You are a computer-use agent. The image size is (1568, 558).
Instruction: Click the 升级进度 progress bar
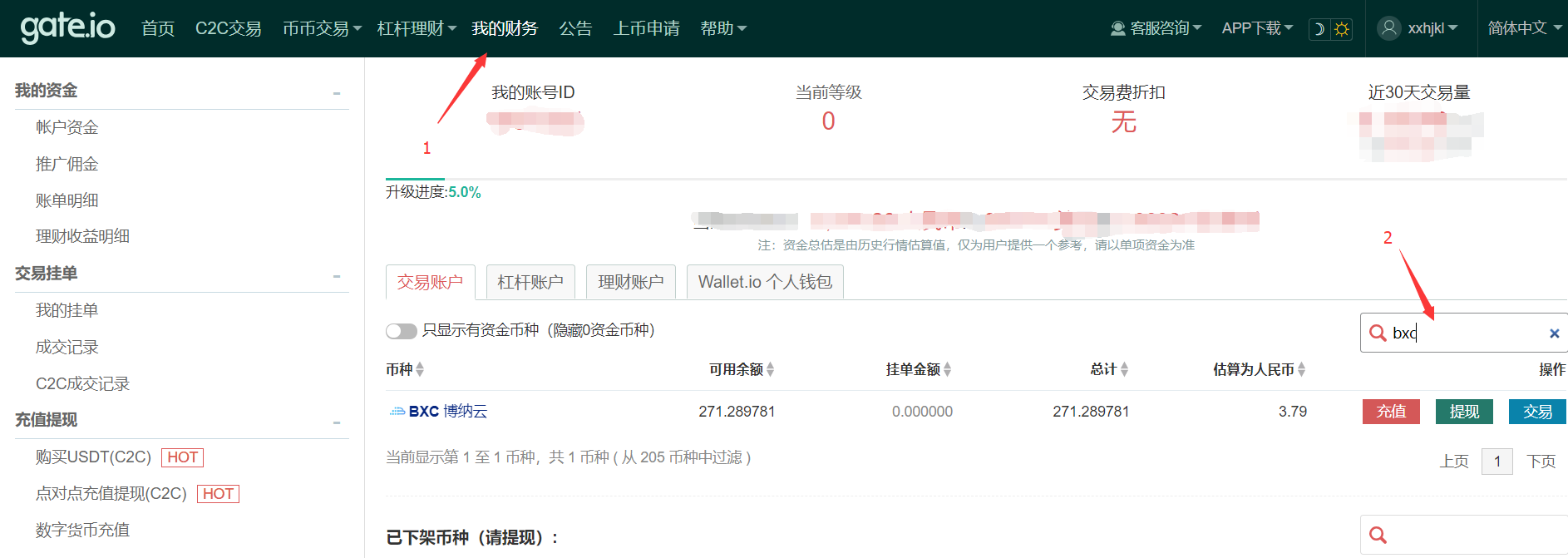(976, 179)
